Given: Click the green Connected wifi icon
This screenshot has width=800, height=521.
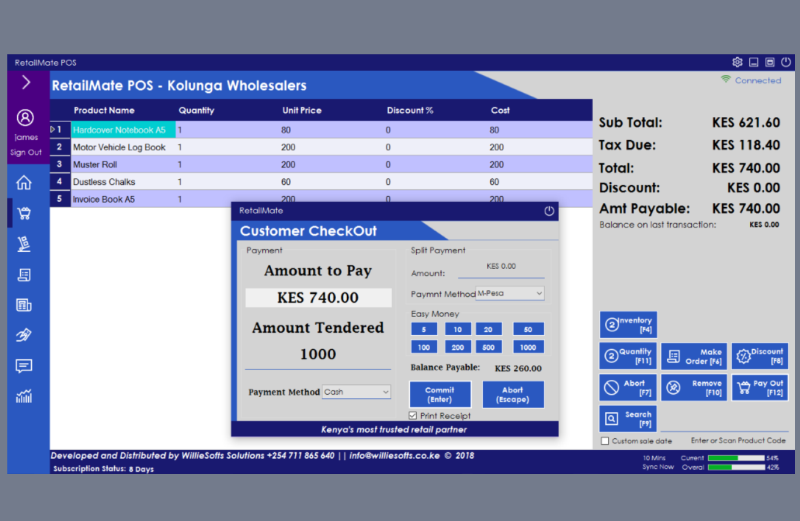Looking at the screenshot, I should 726,79.
